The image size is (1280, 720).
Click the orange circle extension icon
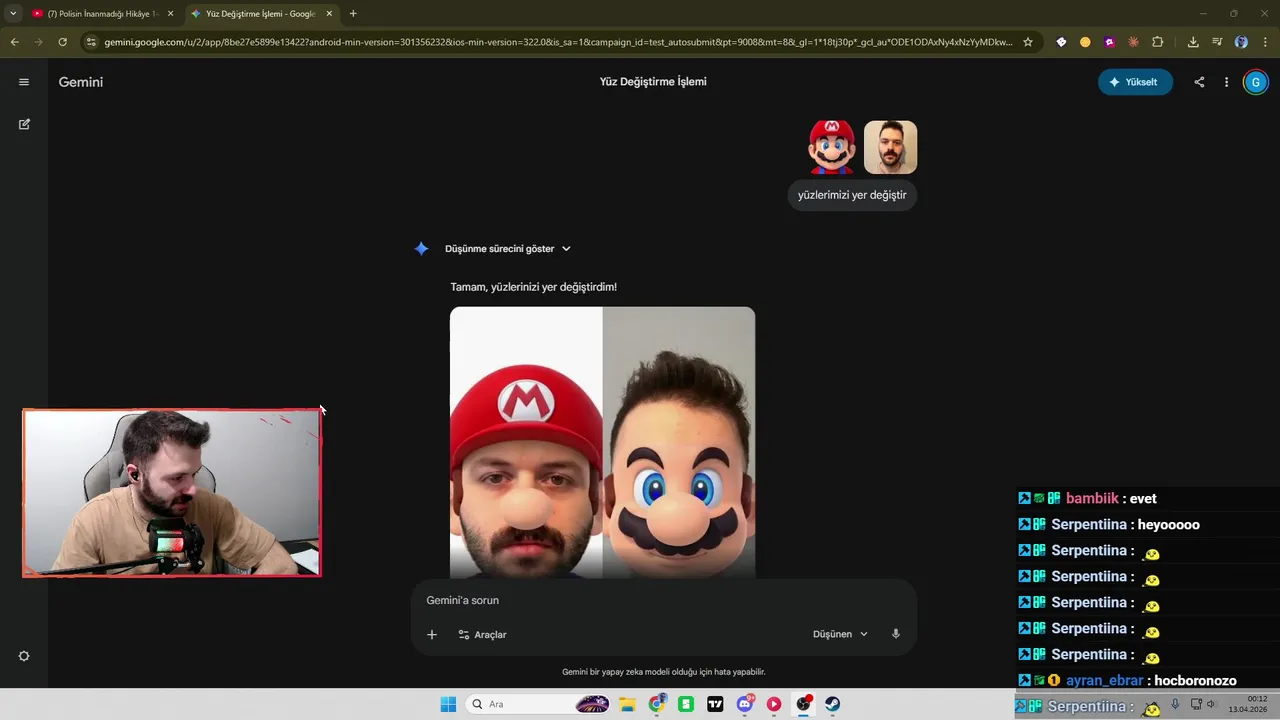(1085, 42)
